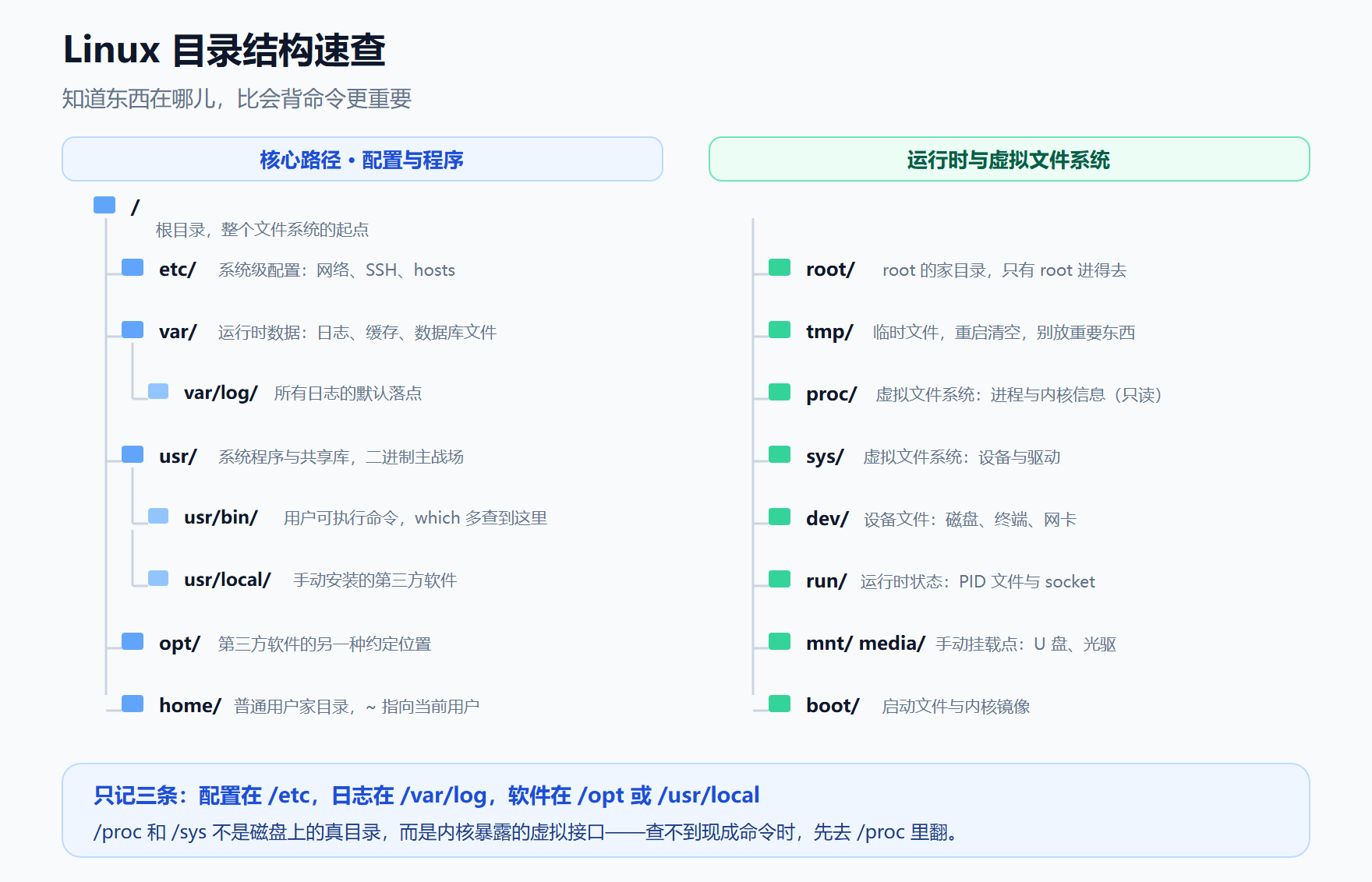Click the description 所有日志的默认落点
Screen dimensions: 1372x882
coord(348,393)
